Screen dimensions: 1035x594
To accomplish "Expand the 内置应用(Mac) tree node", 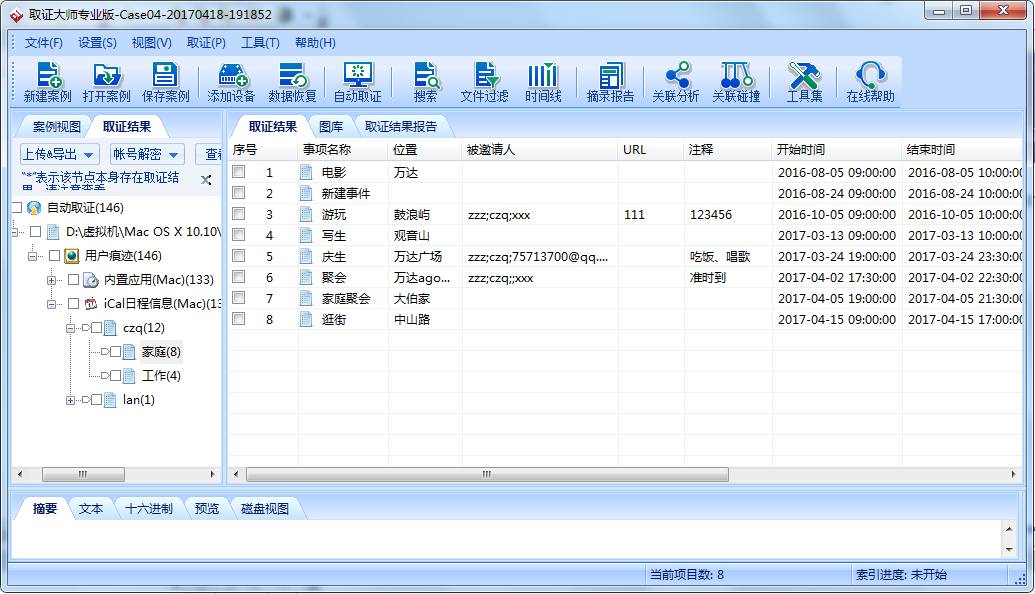I will [x=52, y=280].
